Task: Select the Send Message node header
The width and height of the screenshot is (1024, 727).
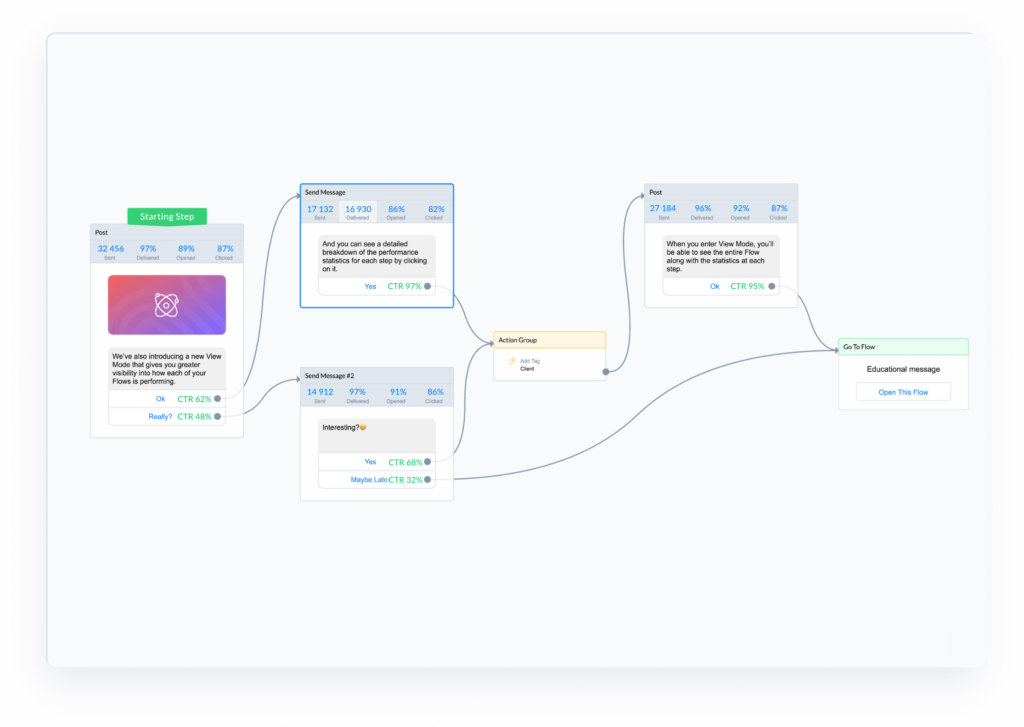Action: coord(323,191)
